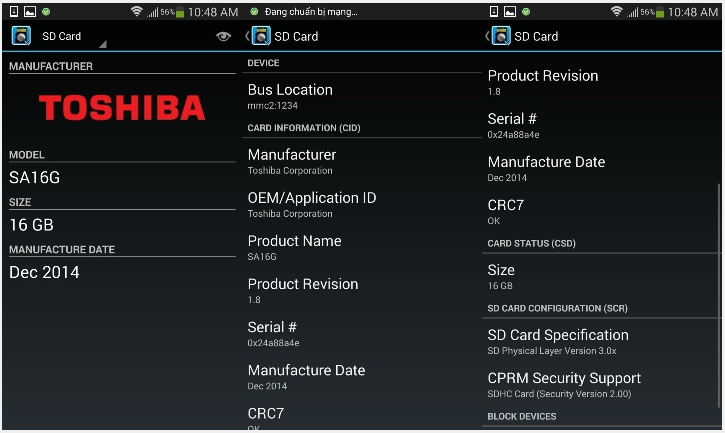The image size is (725, 433).
Task: Tap the Toshiba manufacturer logo
Action: [121, 108]
